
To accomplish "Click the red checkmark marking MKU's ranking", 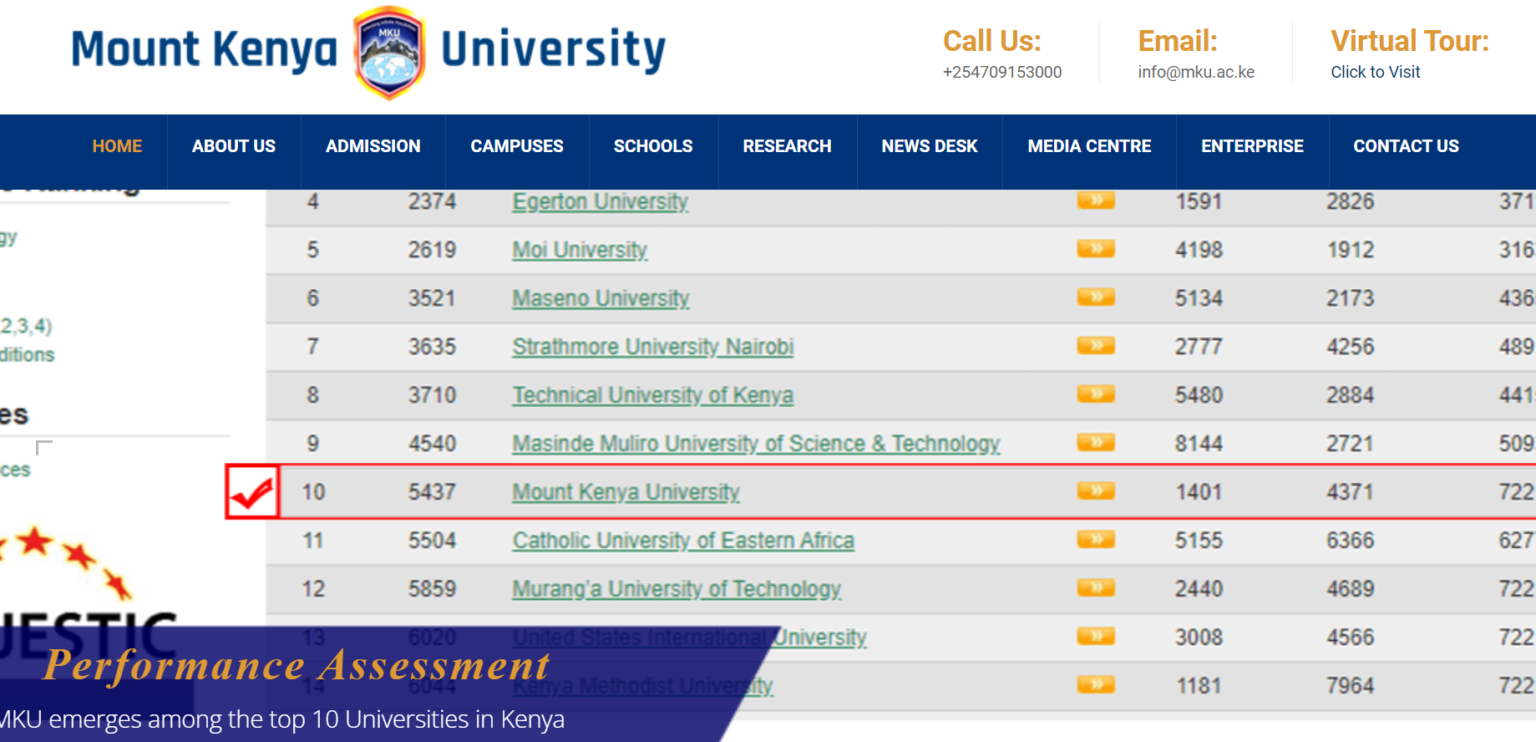I will click(x=252, y=490).
